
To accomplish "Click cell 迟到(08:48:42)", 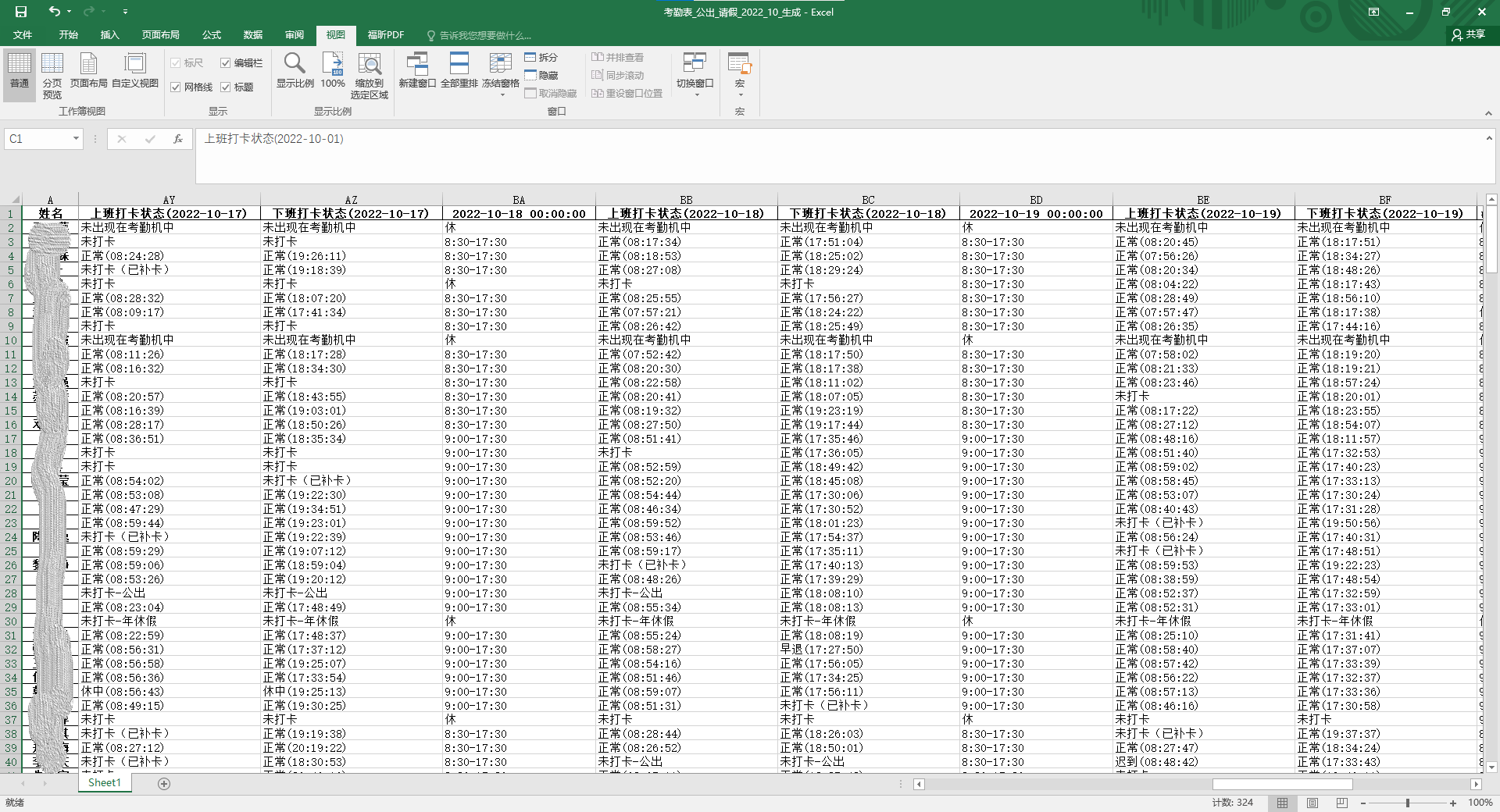I will 1203,762.
